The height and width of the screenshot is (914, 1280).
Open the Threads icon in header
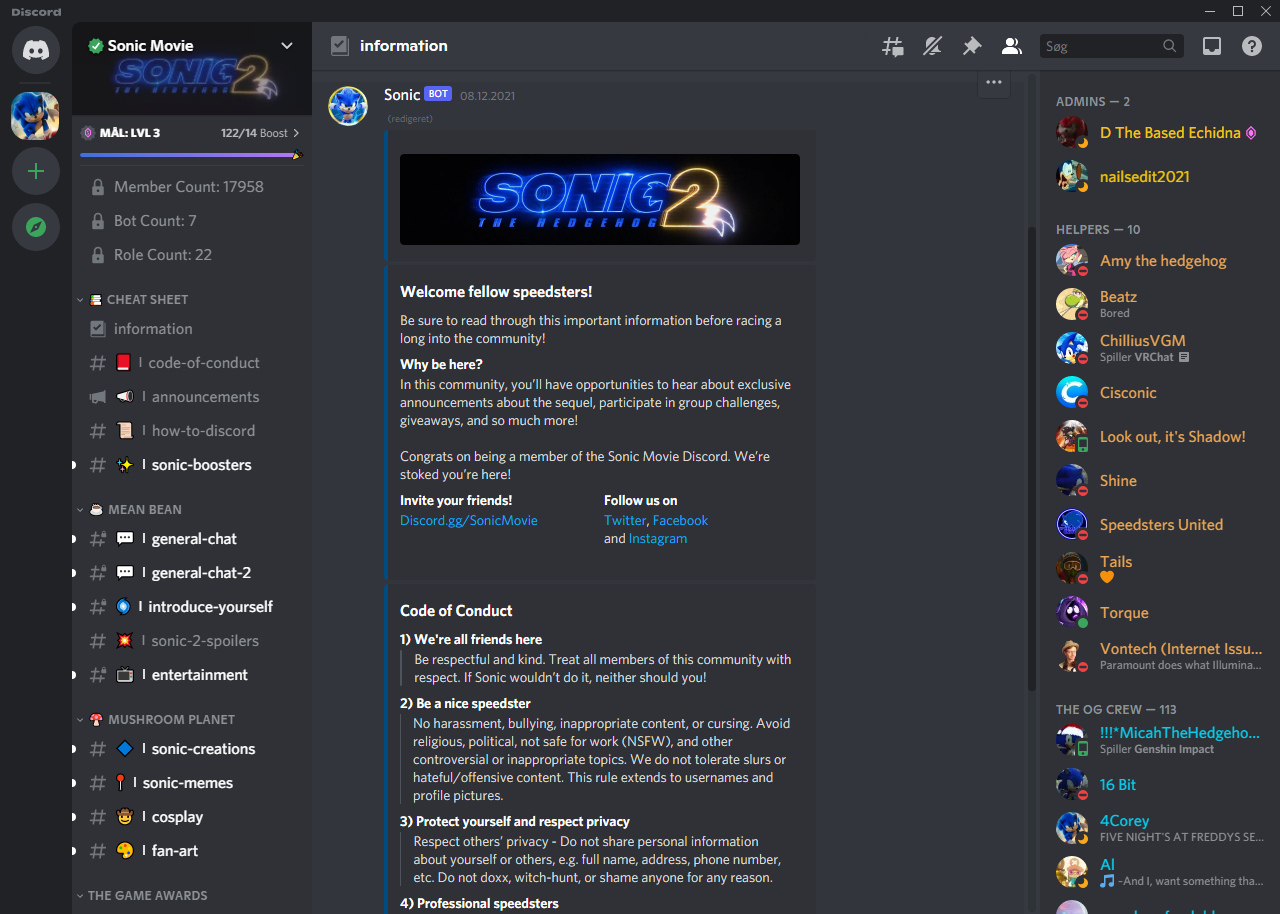click(x=892, y=46)
